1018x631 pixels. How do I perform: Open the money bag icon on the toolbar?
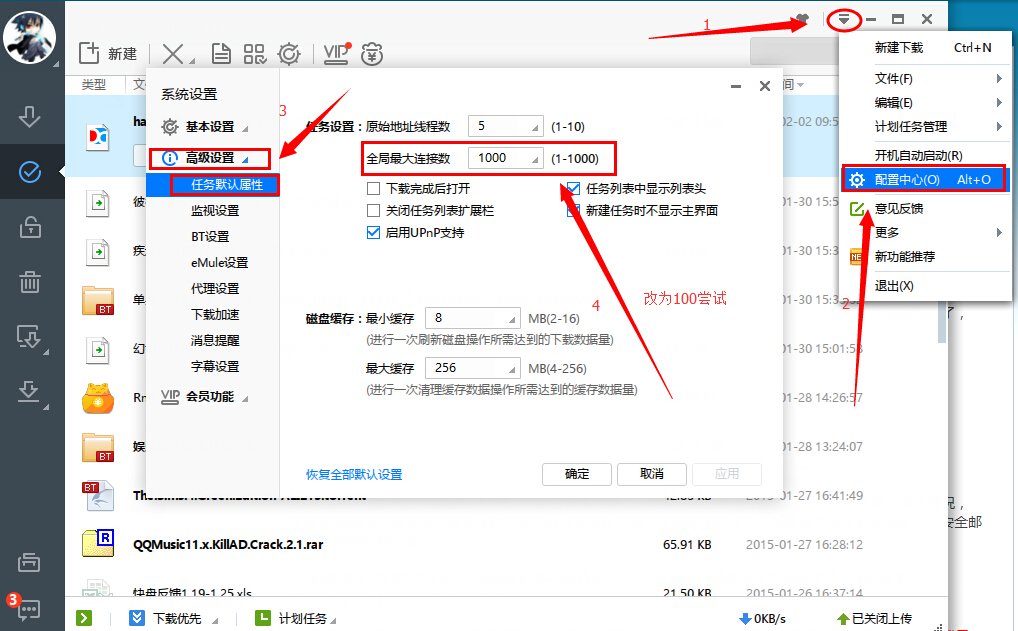coord(372,53)
